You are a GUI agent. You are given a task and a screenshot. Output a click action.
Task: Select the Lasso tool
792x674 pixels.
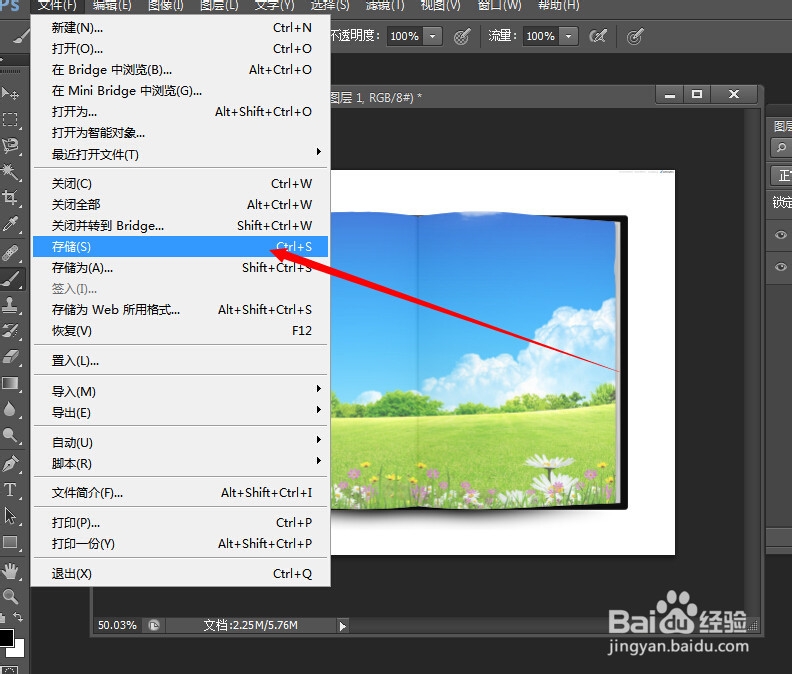(x=10, y=146)
